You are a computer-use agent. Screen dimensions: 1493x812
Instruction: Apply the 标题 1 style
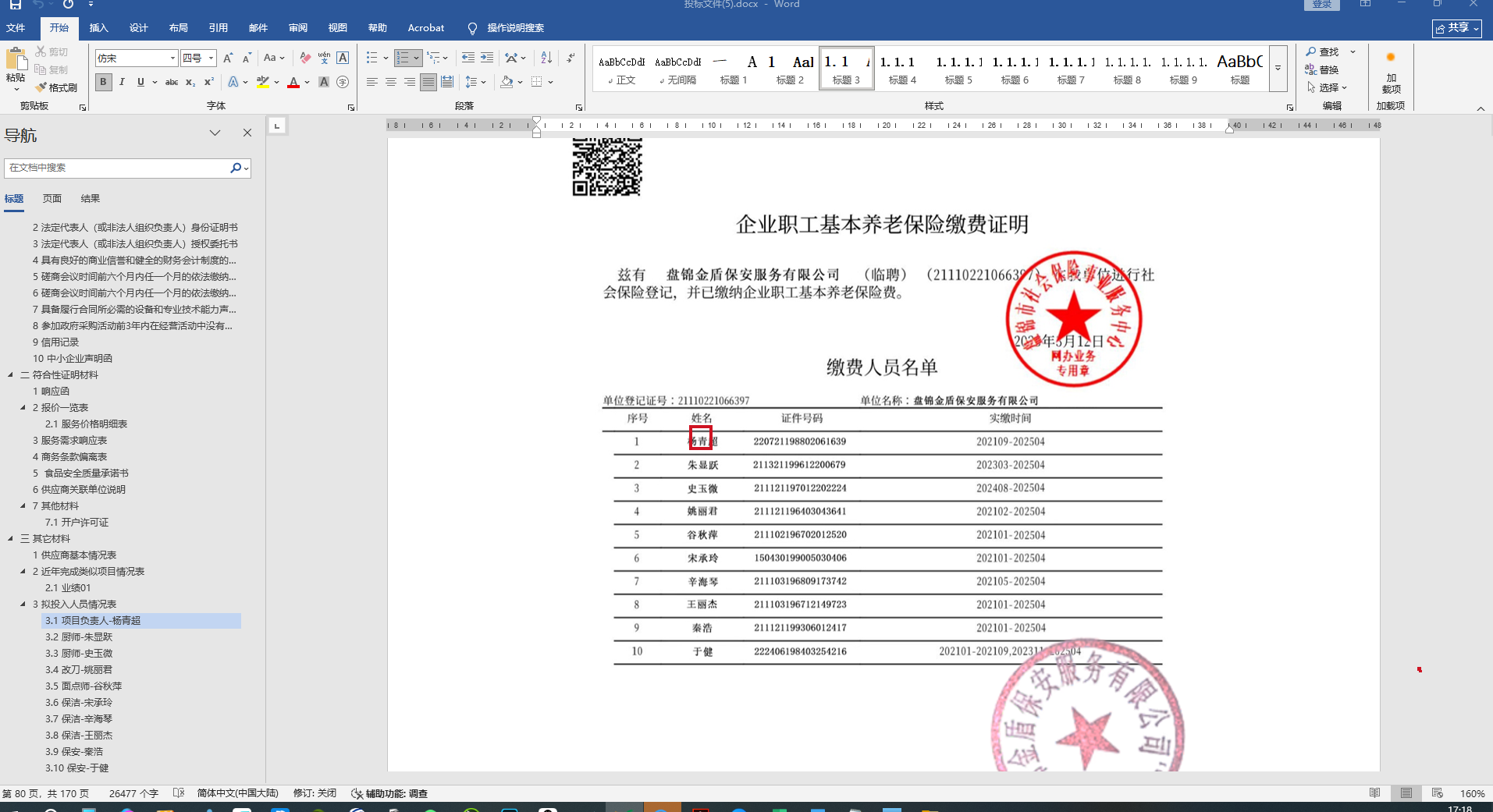[x=734, y=68]
